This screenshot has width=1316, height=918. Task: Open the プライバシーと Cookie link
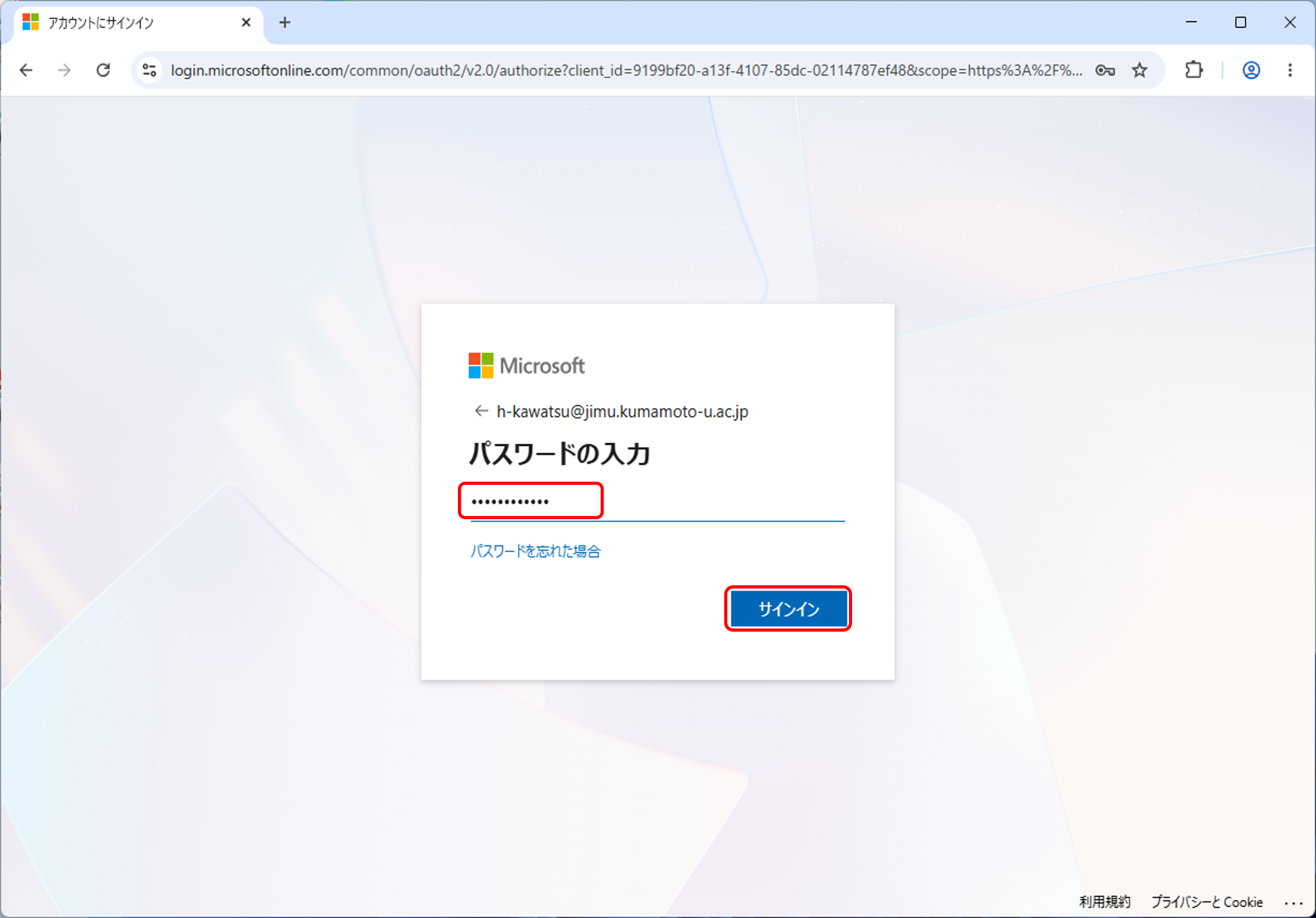point(1207,901)
